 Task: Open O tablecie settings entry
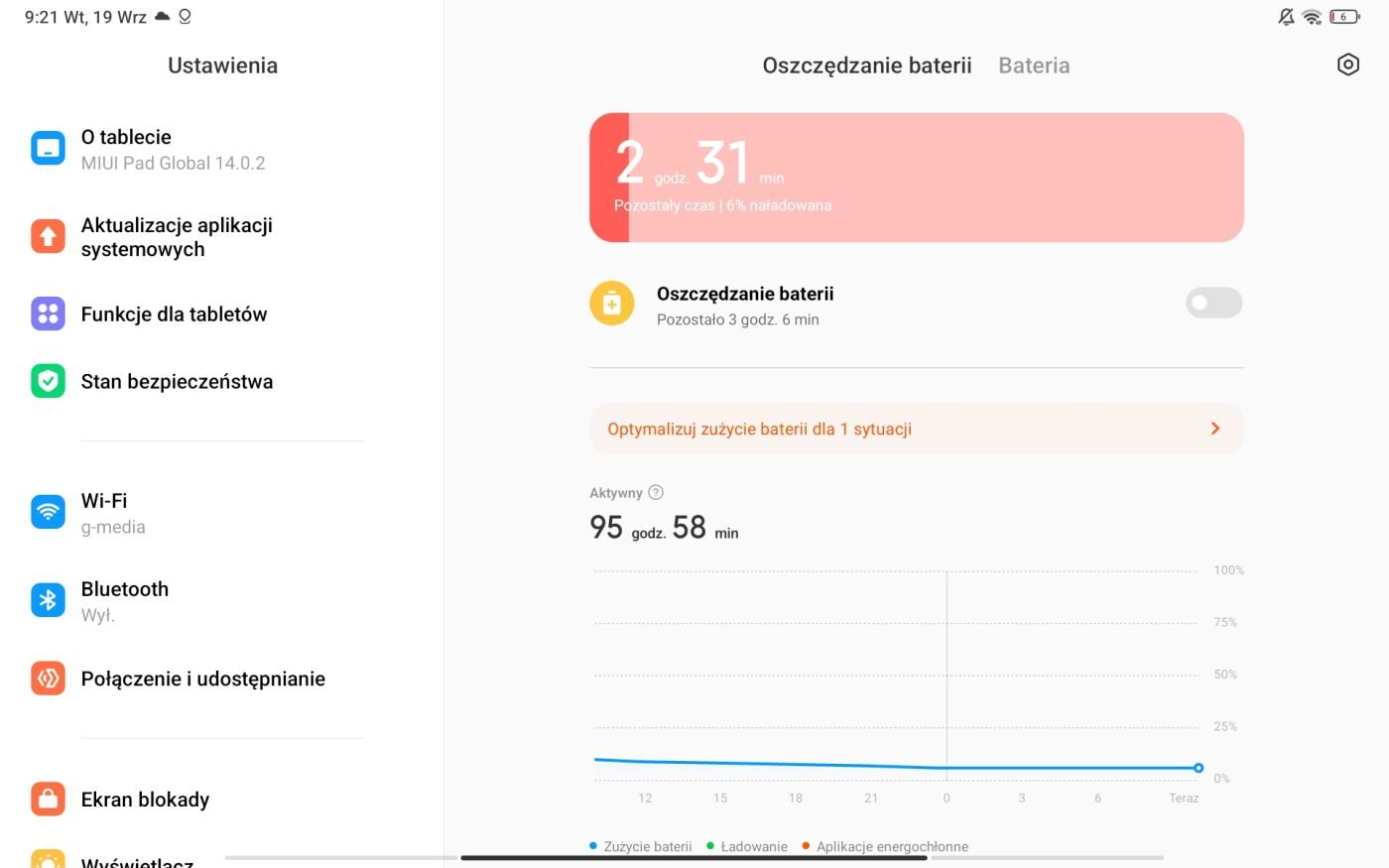coord(222,149)
